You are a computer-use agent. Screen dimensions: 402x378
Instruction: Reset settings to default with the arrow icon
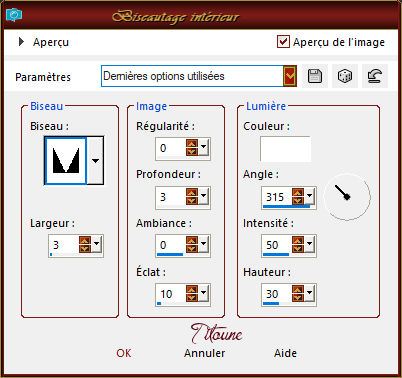click(375, 76)
